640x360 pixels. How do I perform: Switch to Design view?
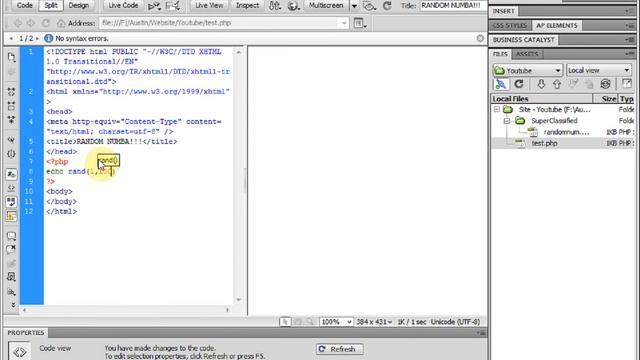tap(78, 6)
